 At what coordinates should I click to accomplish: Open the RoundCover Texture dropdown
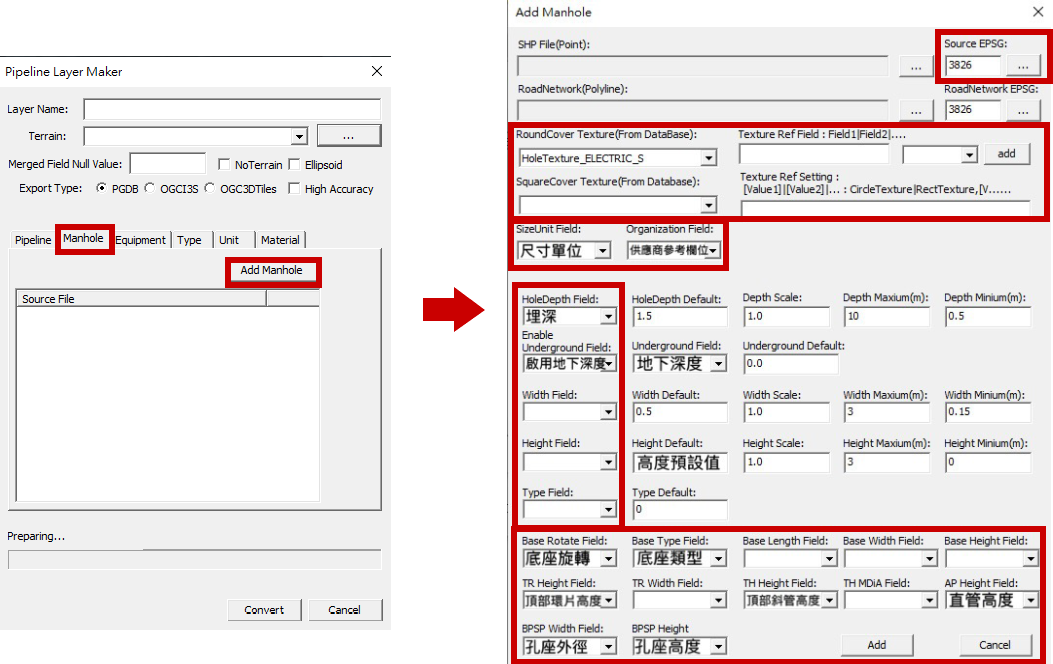(x=708, y=158)
